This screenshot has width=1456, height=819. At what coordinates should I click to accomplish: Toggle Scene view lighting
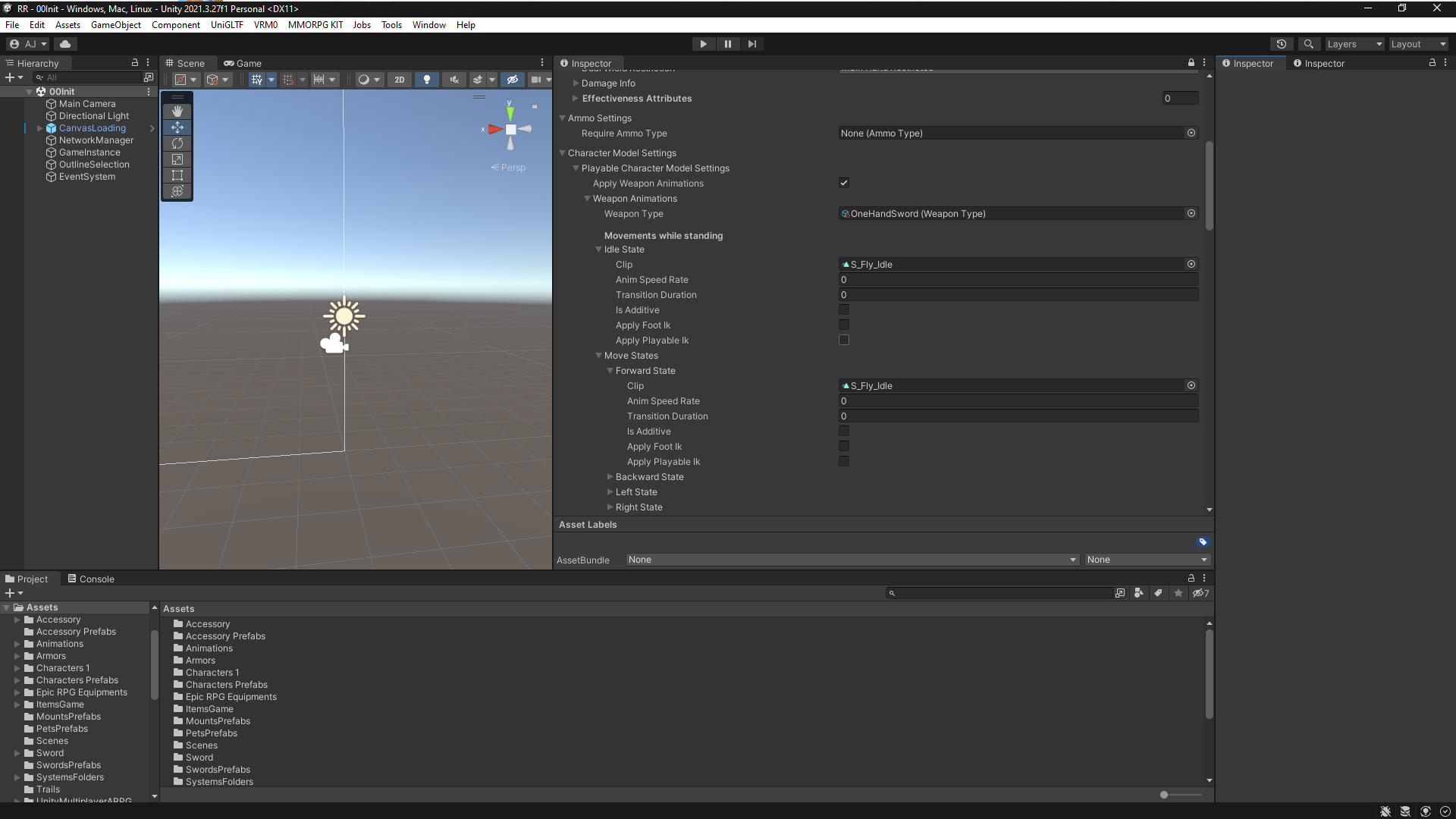click(427, 80)
